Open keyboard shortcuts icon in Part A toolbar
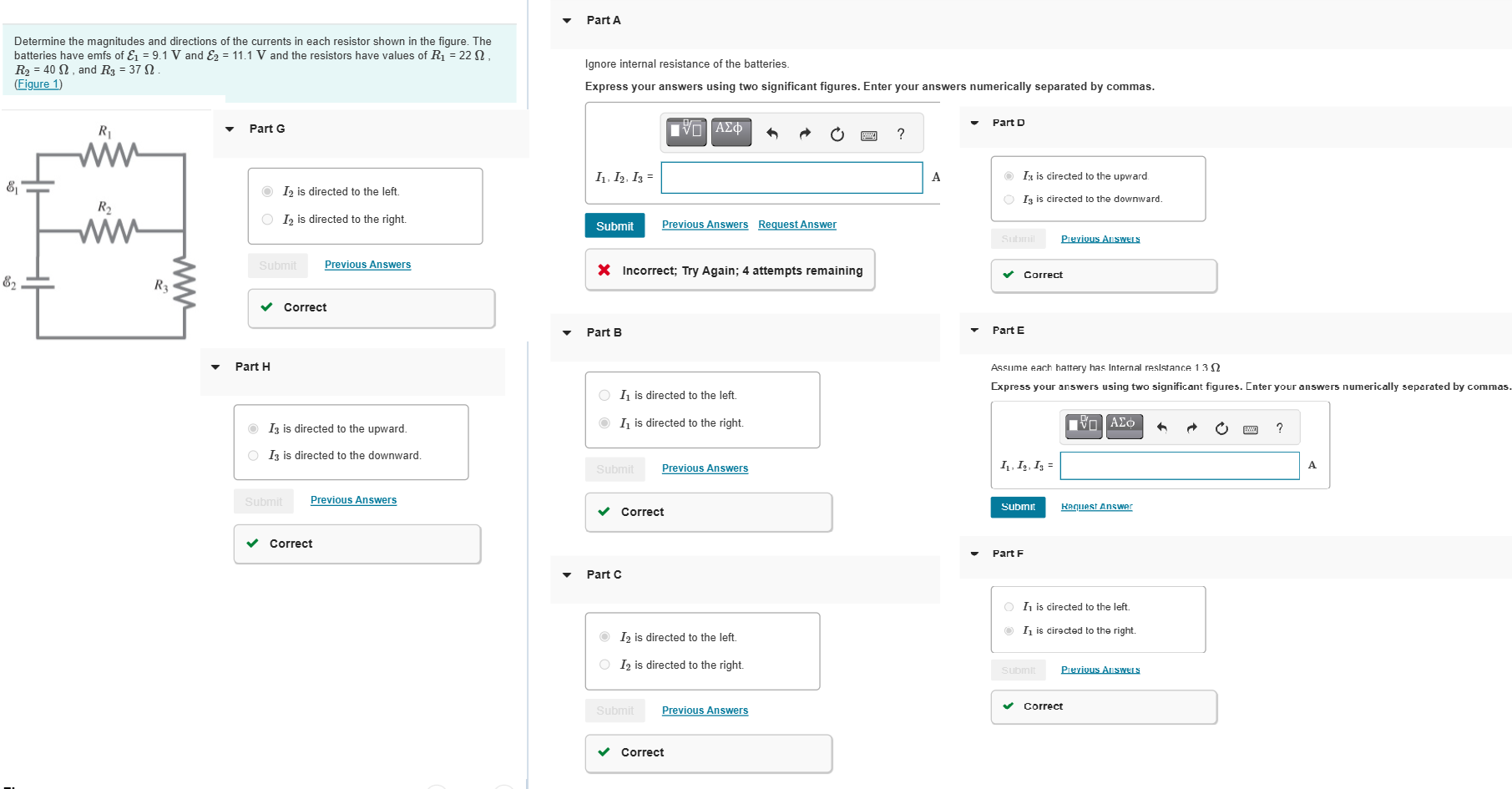1512x789 pixels. coord(869,134)
